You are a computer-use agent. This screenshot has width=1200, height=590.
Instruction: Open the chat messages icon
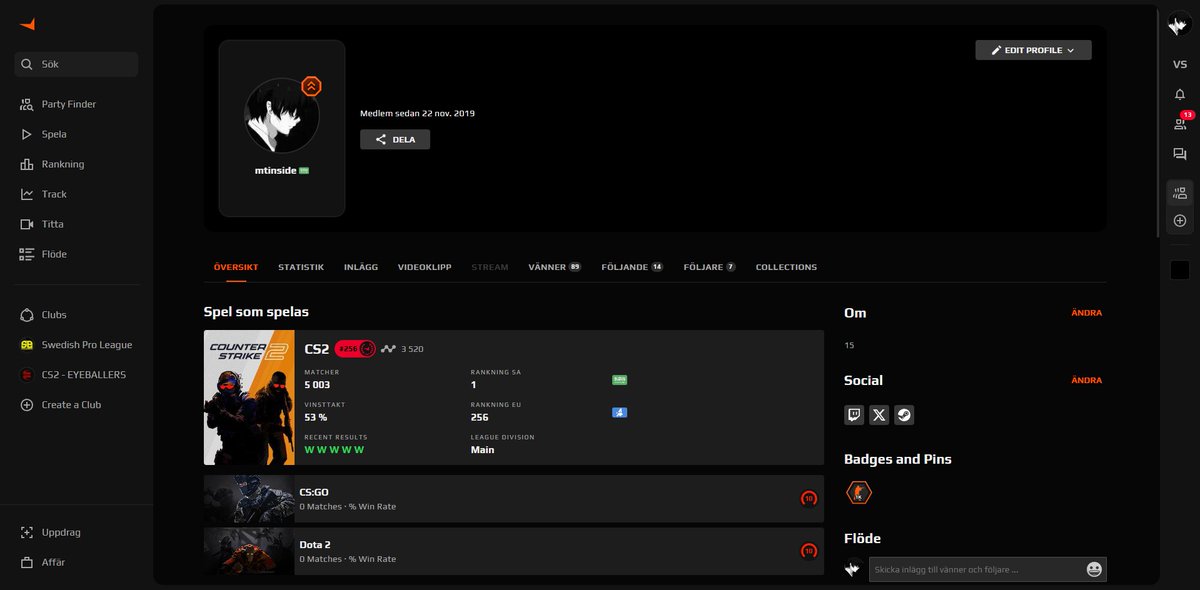(x=1180, y=154)
